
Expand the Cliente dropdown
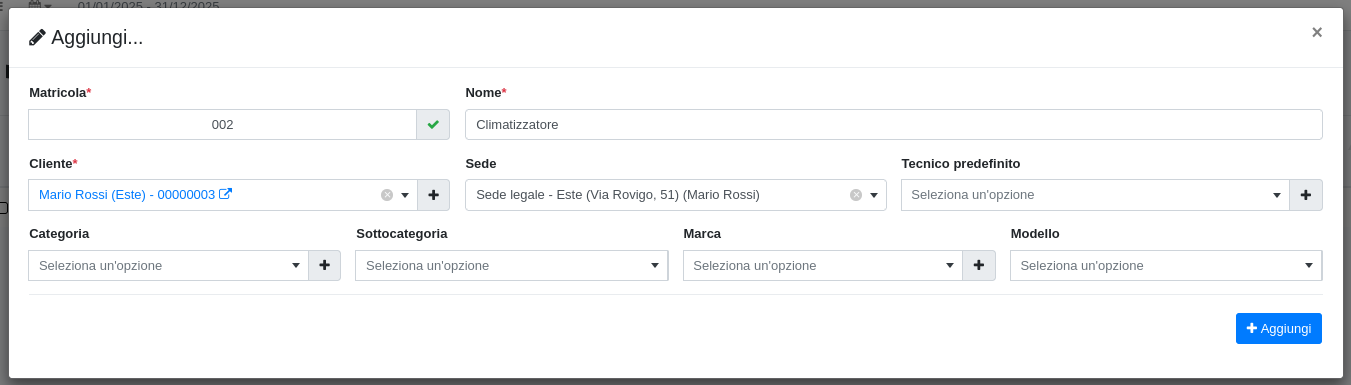pos(405,195)
